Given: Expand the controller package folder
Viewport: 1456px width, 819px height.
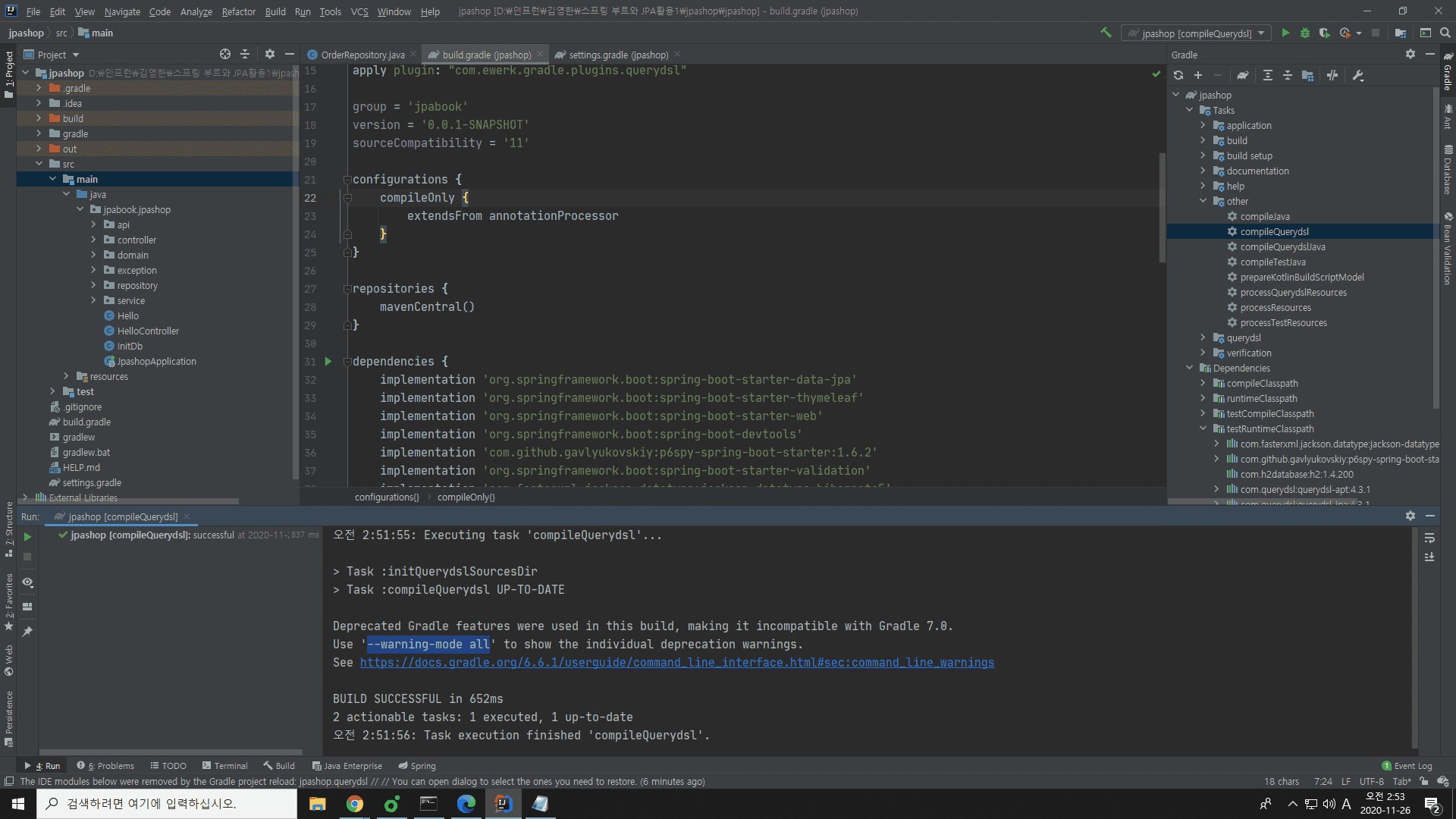Looking at the screenshot, I should pyautogui.click(x=94, y=240).
